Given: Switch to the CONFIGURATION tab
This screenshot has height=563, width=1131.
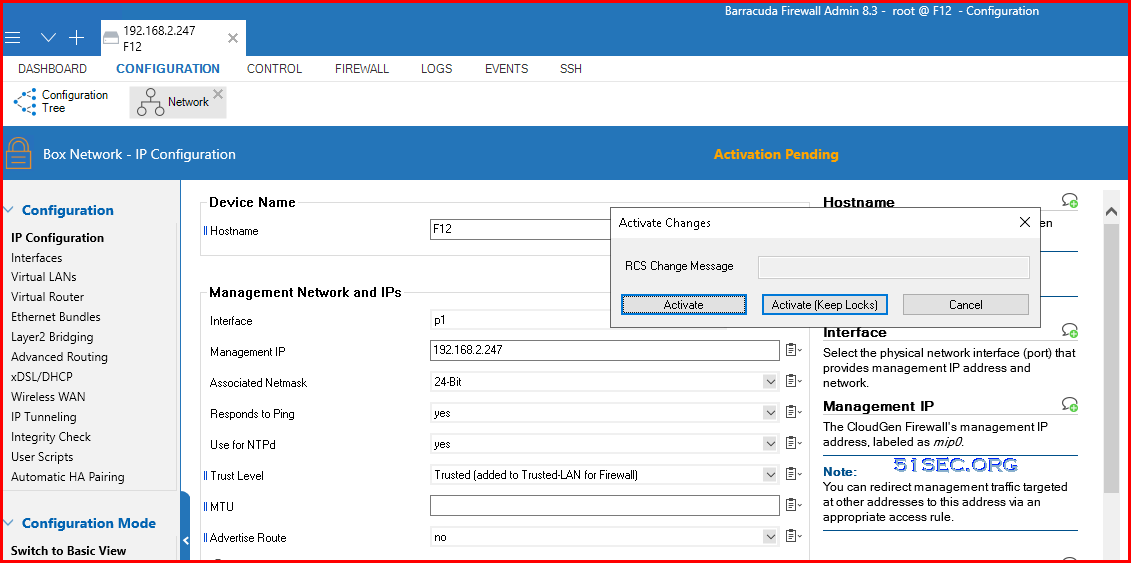Looking at the screenshot, I should 168,68.
